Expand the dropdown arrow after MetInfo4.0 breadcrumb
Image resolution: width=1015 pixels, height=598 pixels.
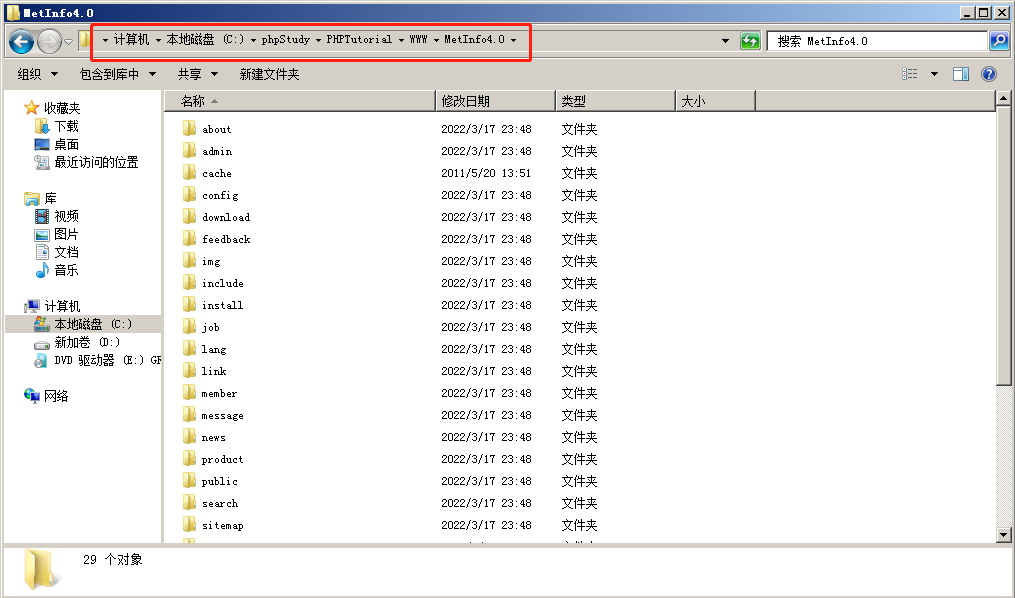[x=513, y=40]
